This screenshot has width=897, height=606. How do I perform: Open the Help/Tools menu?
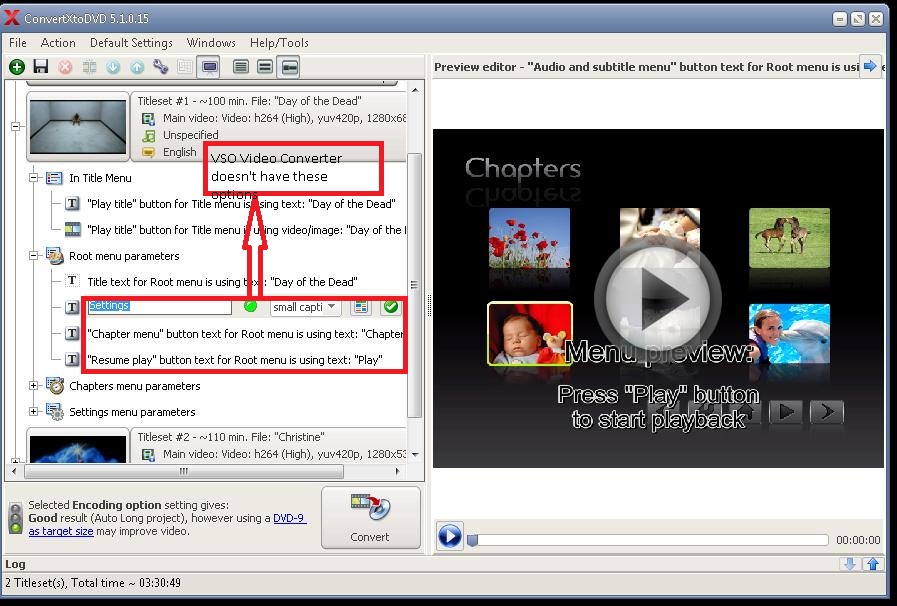pos(279,43)
